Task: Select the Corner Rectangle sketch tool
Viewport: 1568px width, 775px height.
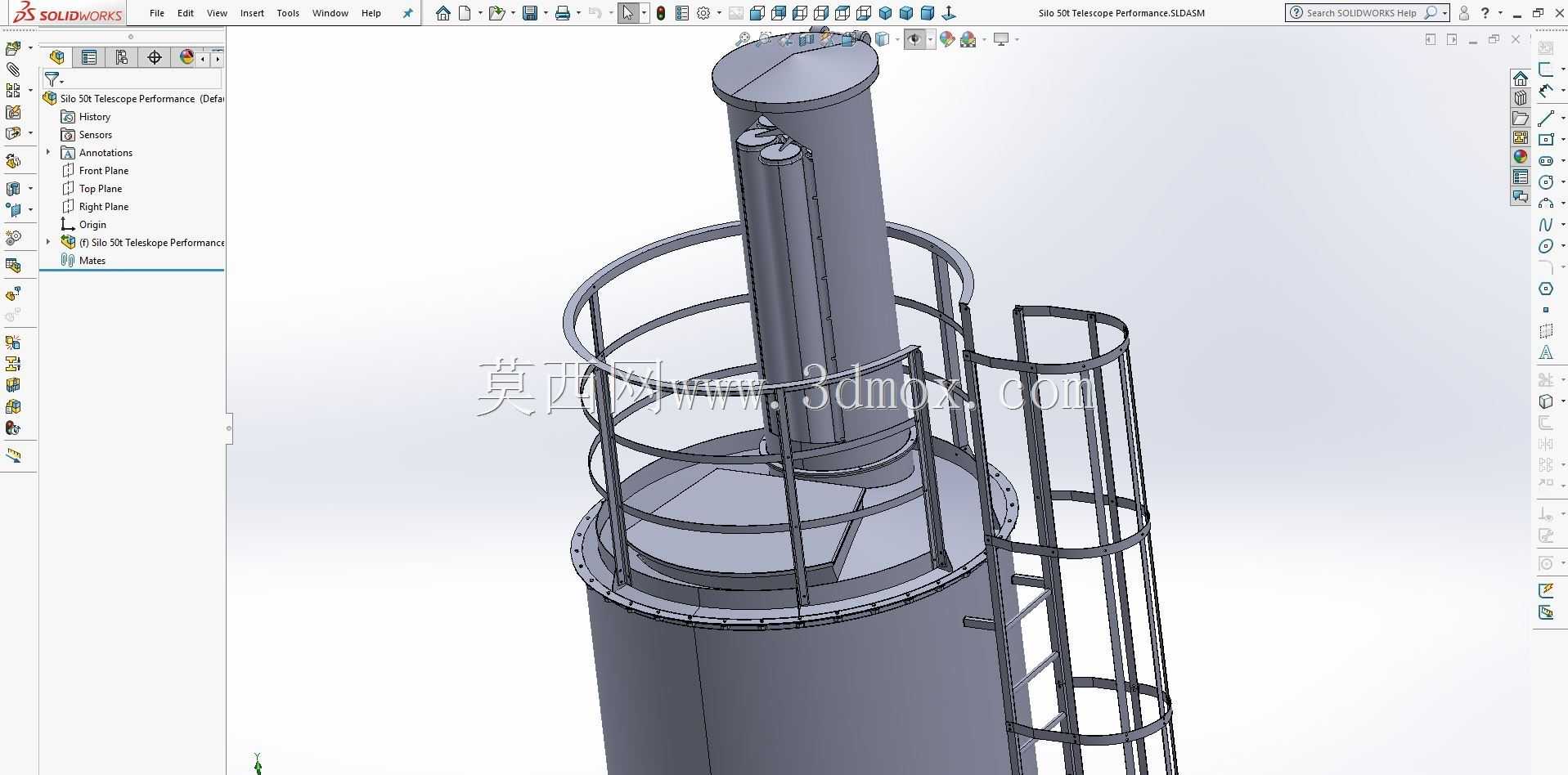Action: coord(1545,140)
